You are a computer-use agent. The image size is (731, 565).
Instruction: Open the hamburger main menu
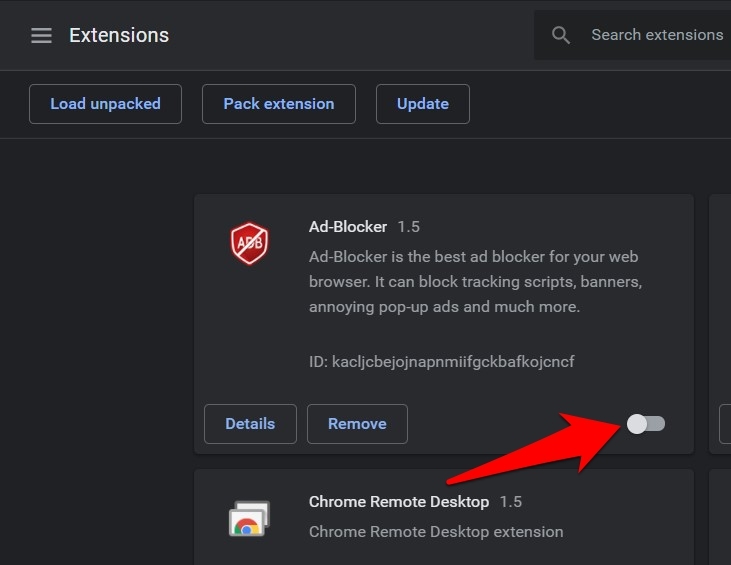41,36
